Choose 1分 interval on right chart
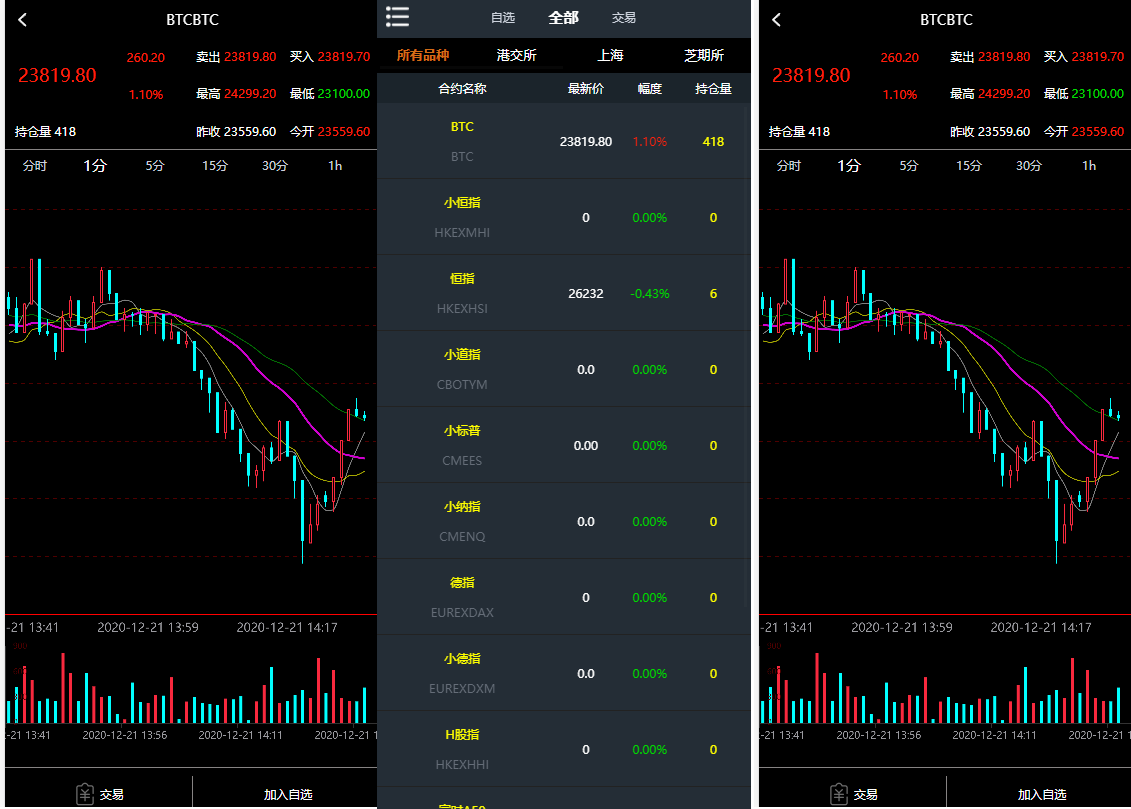The image size is (1131, 809). click(x=849, y=166)
